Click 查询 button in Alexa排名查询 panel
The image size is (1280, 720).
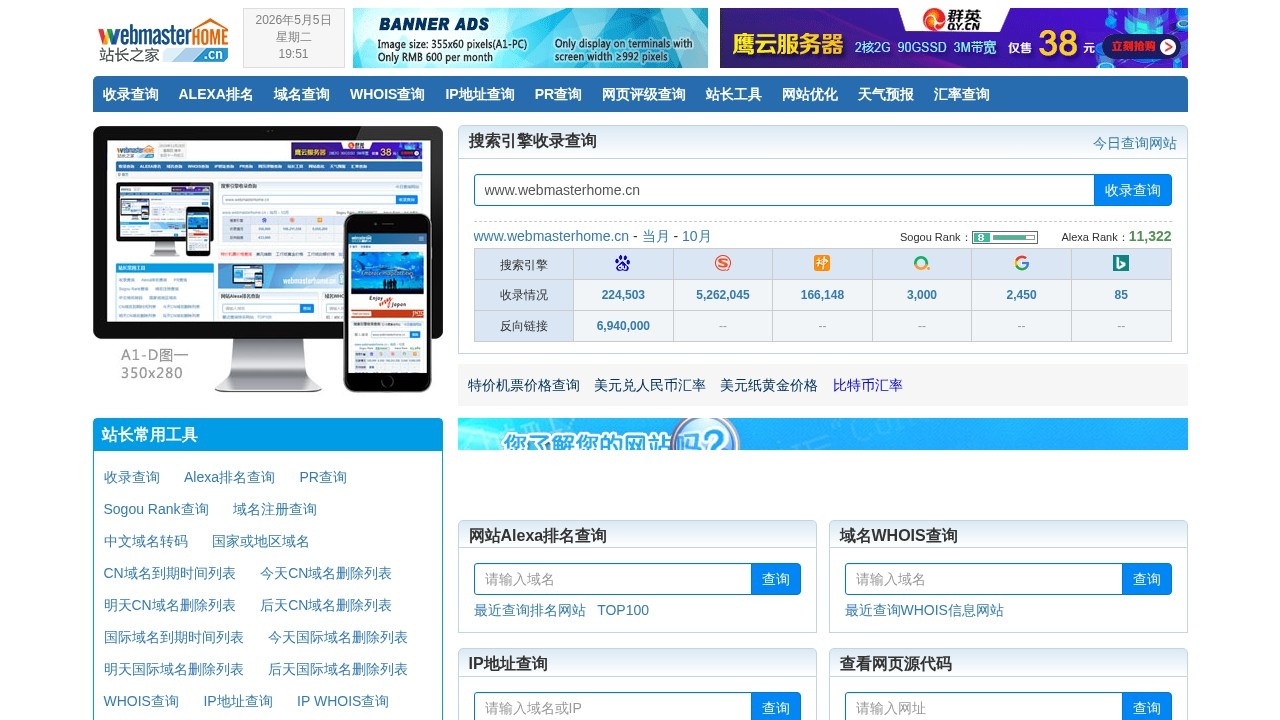click(x=776, y=579)
